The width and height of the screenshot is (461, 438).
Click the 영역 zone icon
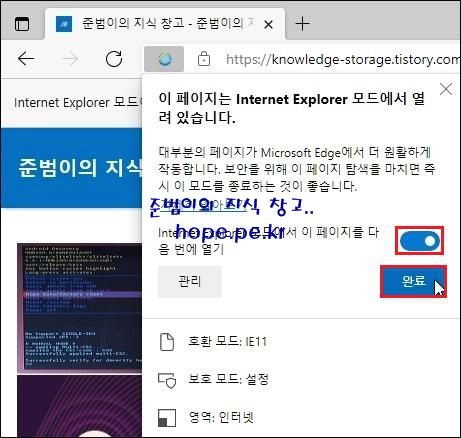[167, 418]
